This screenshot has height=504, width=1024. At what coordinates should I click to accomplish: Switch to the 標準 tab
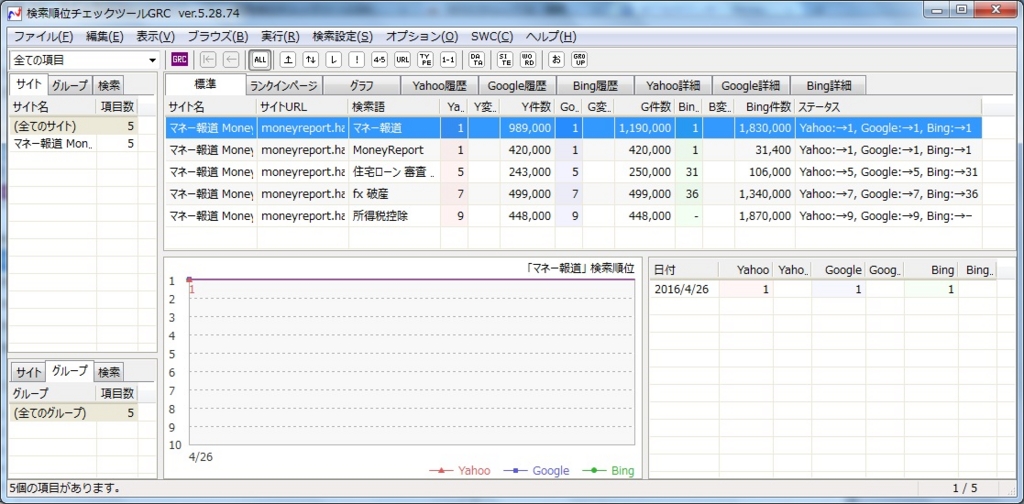point(205,84)
